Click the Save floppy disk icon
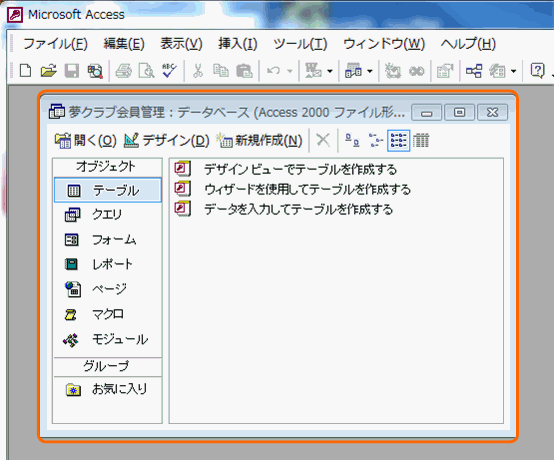 click(x=72, y=71)
